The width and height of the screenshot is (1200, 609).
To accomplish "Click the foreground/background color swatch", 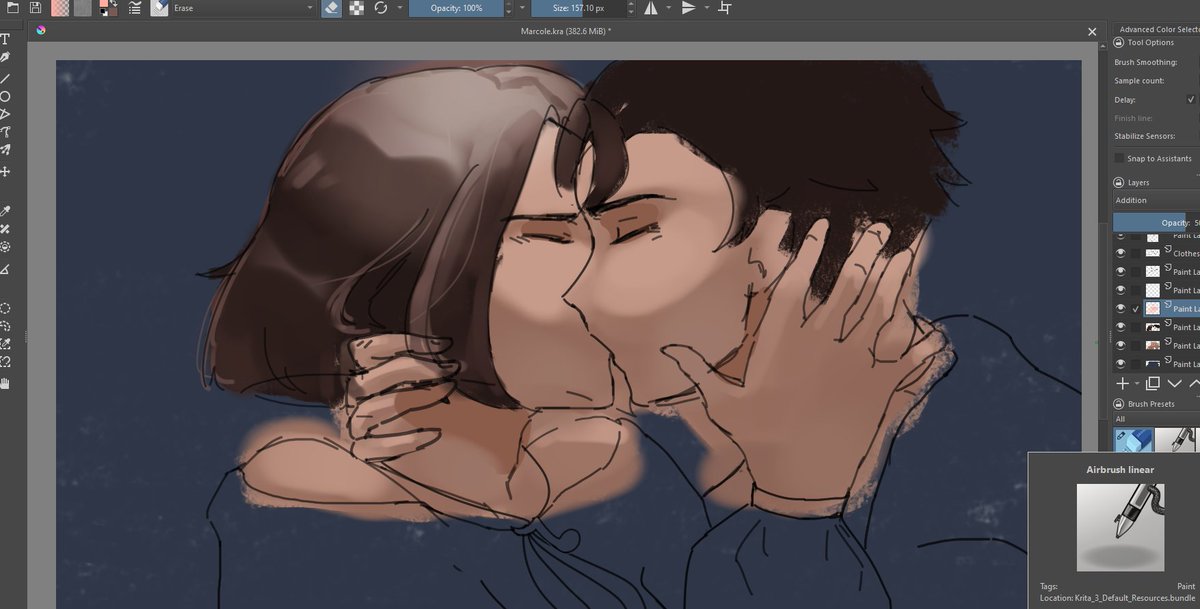I will click(x=108, y=8).
